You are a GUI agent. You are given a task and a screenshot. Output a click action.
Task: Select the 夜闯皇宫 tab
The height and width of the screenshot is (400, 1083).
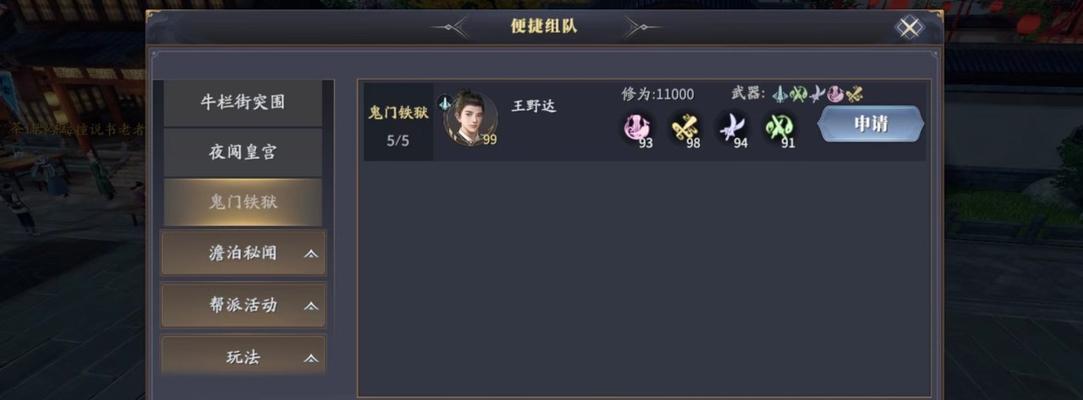point(243,153)
